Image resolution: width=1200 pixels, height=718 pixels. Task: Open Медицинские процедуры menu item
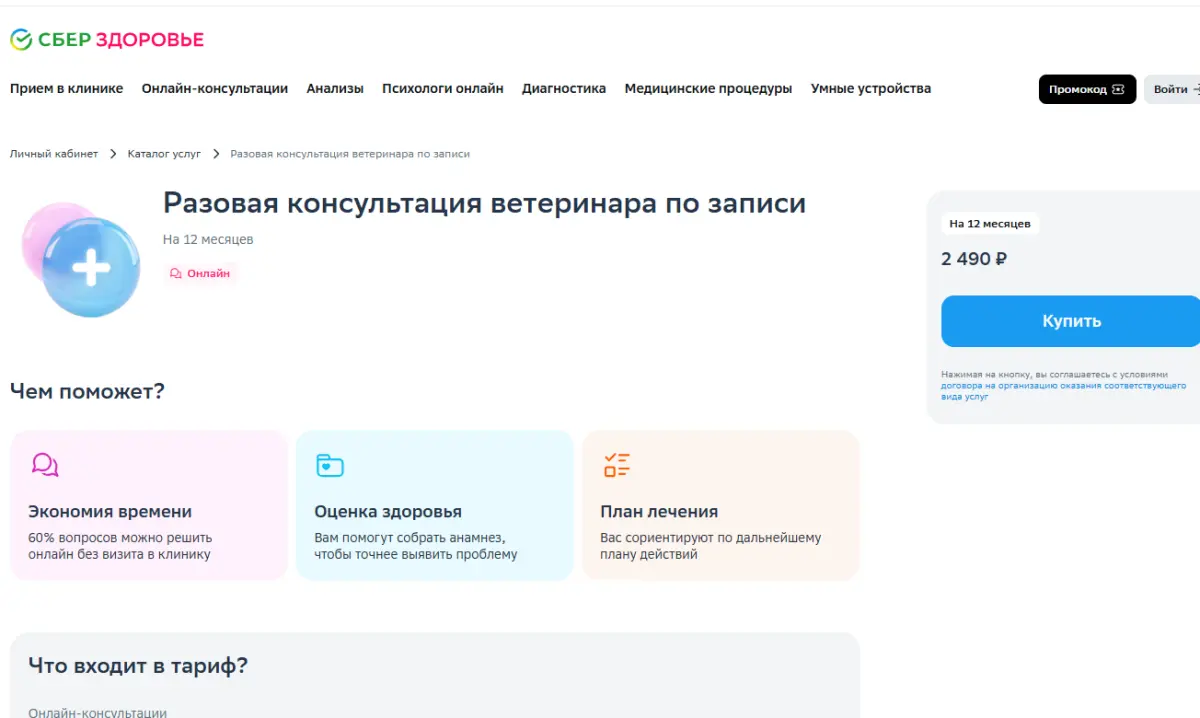pyautogui.click(x=708, y=89)
